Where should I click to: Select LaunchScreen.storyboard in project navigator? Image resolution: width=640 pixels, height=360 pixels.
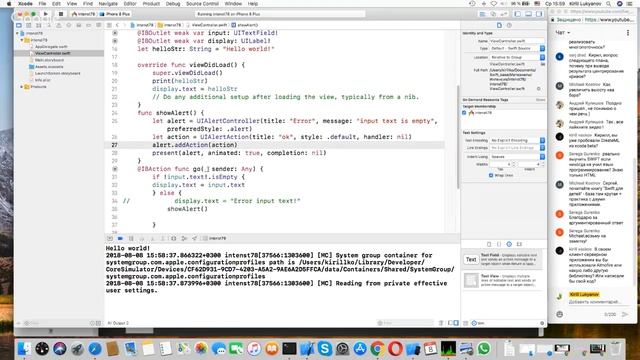point(57,73)
